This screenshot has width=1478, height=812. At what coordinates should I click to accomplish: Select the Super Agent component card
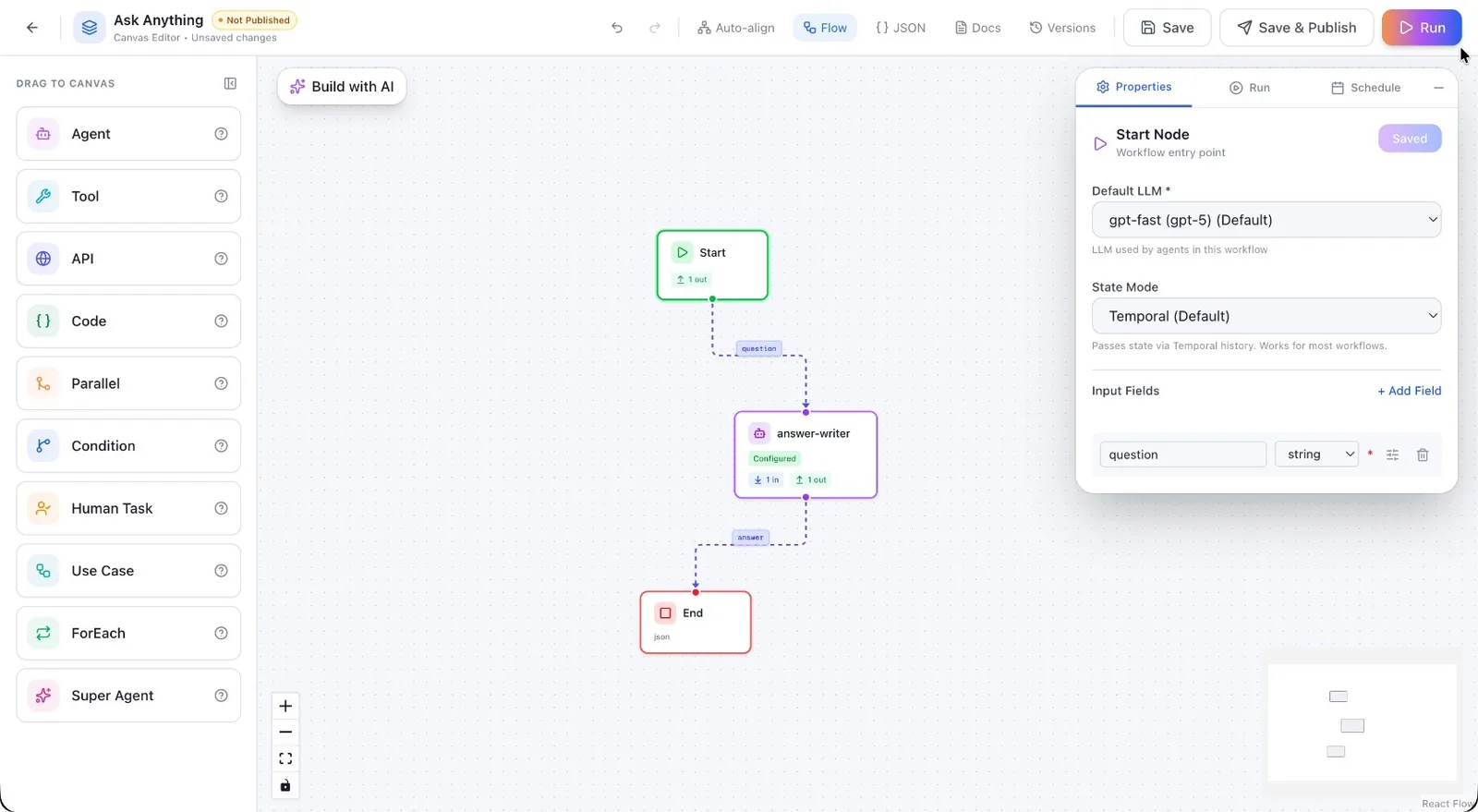point(128,696)
